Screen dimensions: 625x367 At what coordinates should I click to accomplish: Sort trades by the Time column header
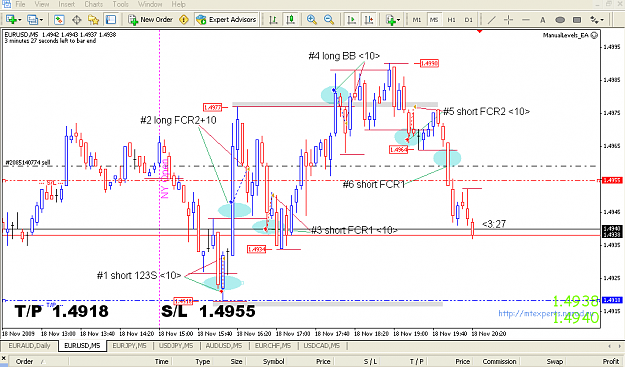(161, 361)
